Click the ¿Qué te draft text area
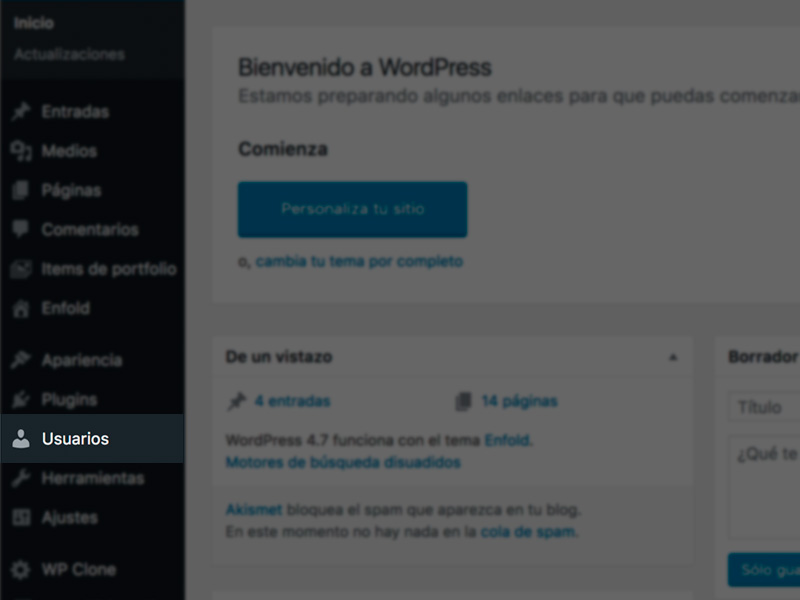Viewport: 800px width, 600px height. point(764,487)
